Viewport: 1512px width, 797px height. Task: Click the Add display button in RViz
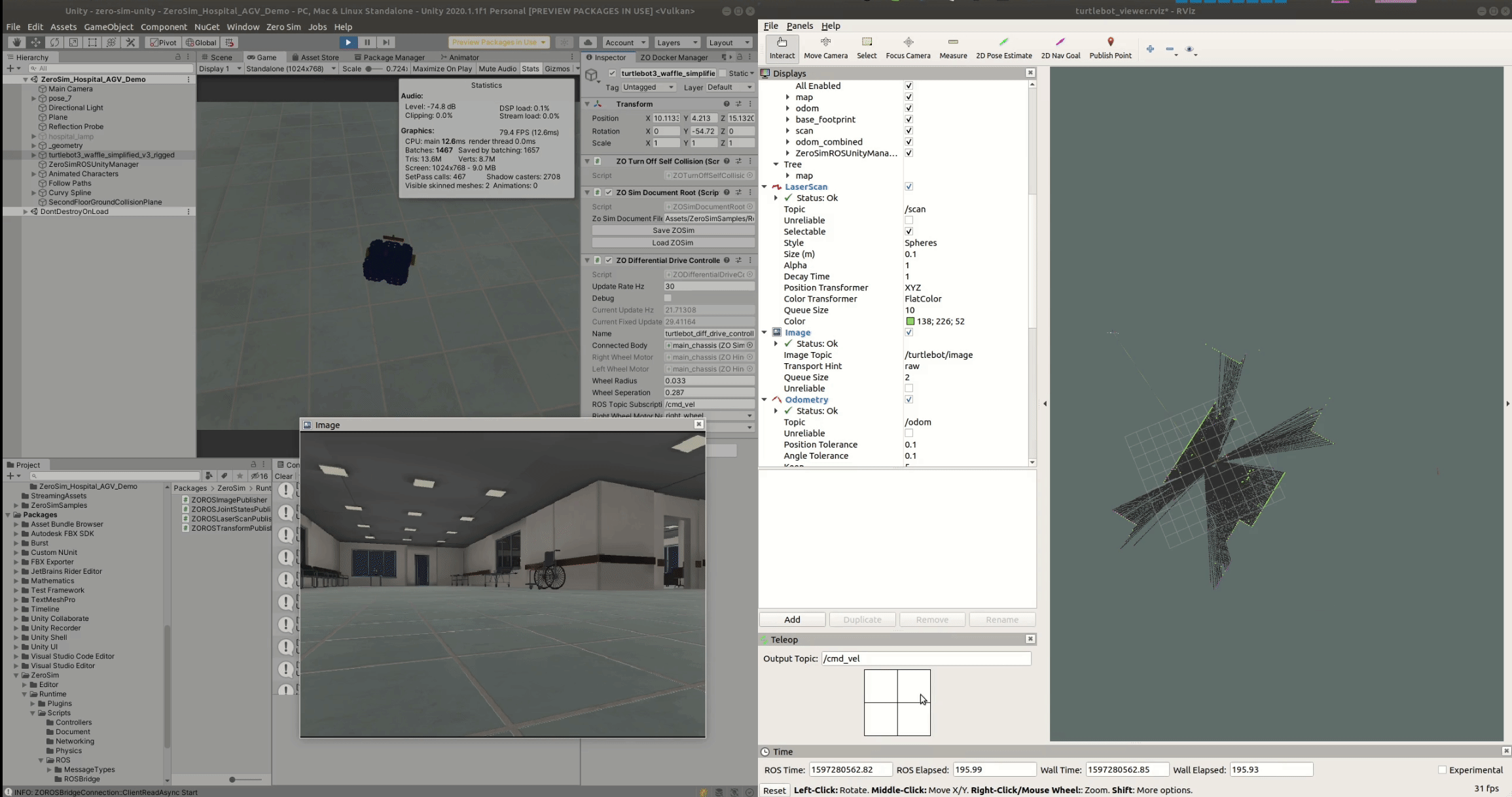(792, 620)
